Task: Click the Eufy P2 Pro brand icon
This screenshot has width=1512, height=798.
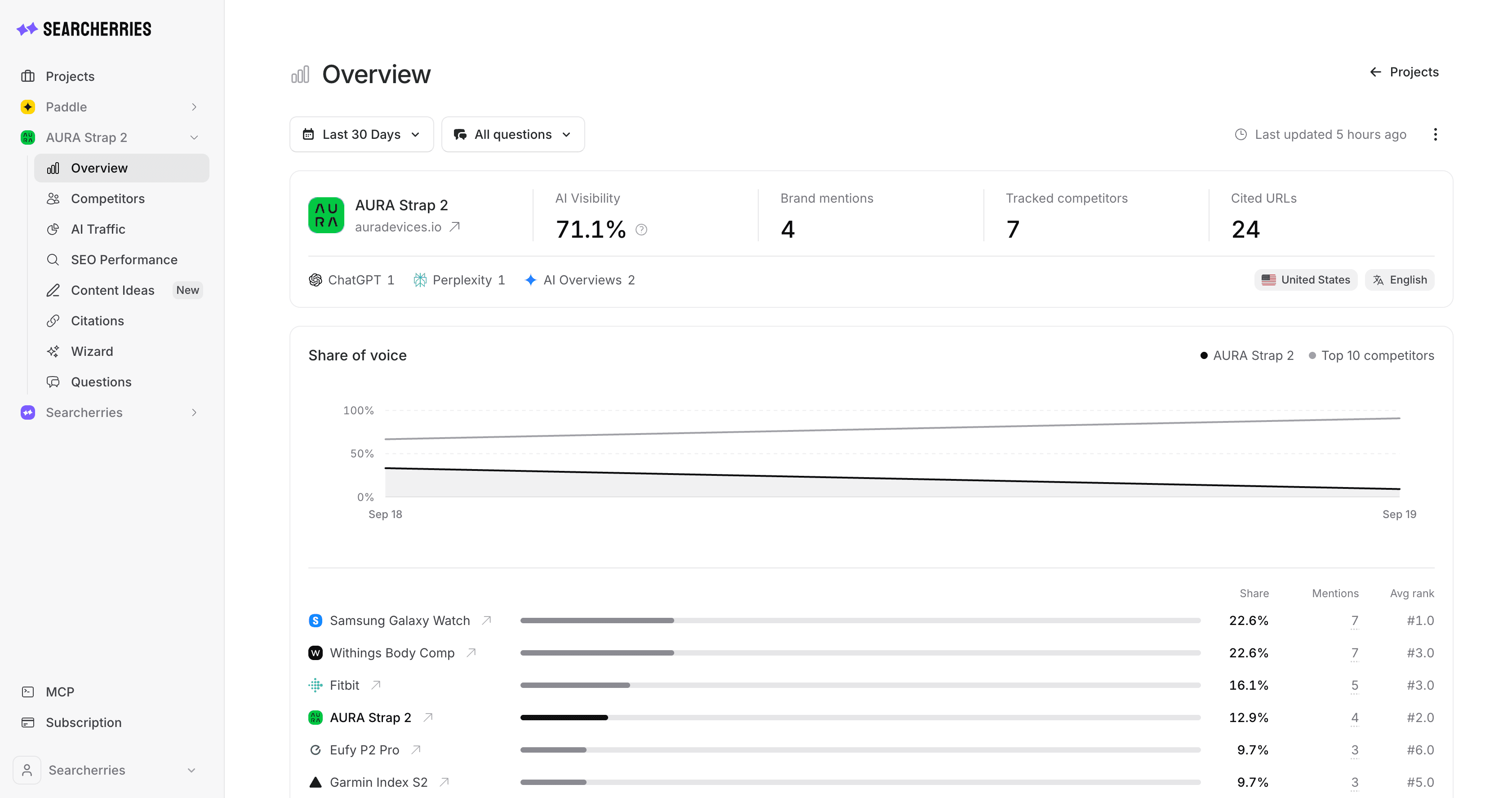Action: pos(315,749)
